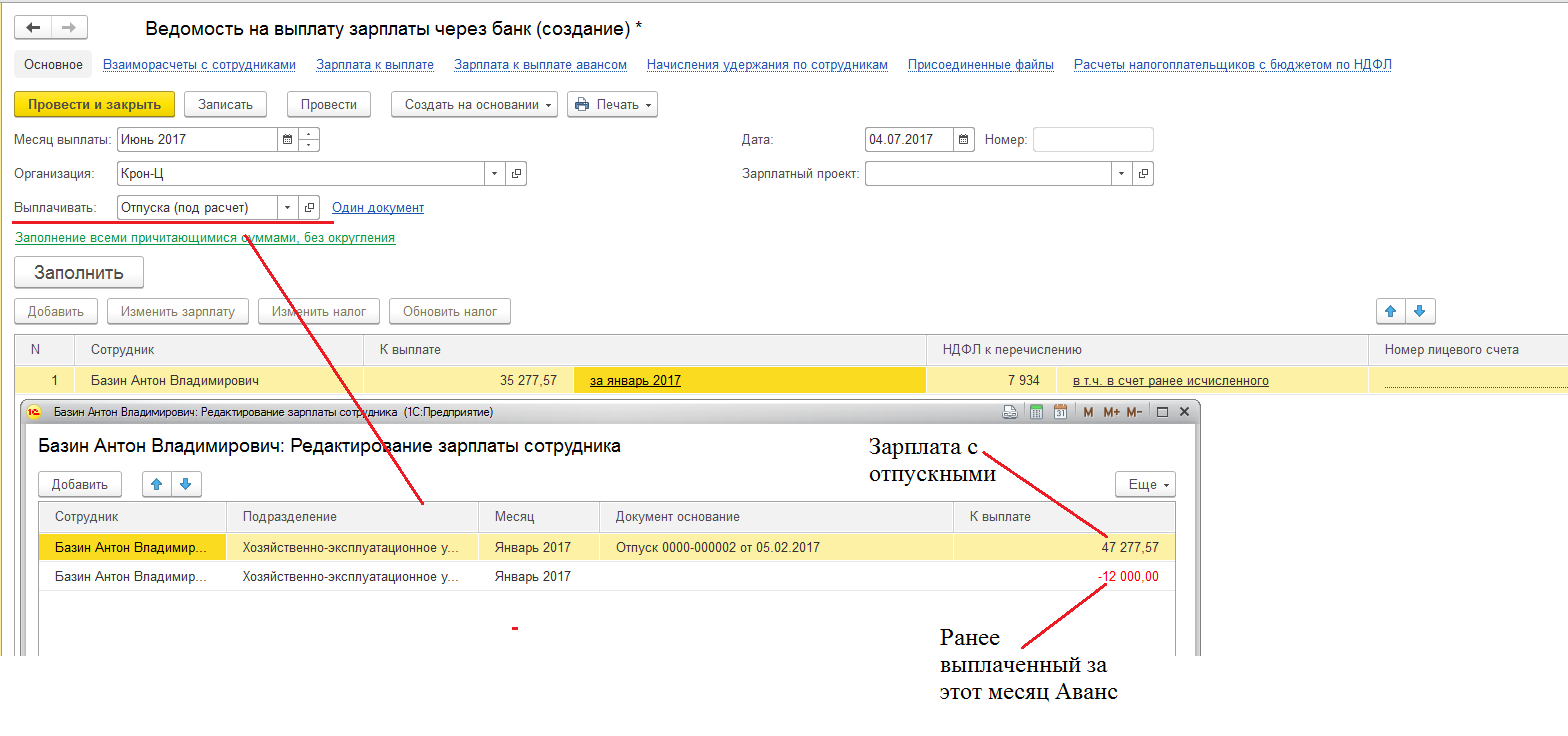Open Присоединенные файлы tab
The image size is (1568, 736).
coord(981,65)
